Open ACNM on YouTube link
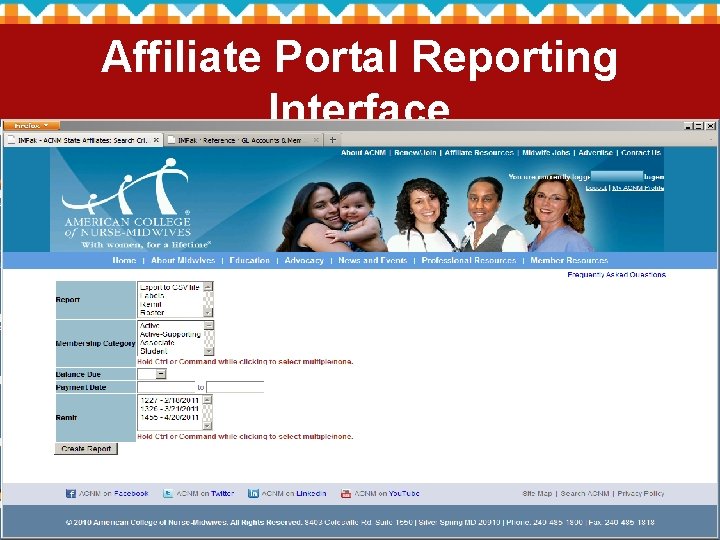 387,494
